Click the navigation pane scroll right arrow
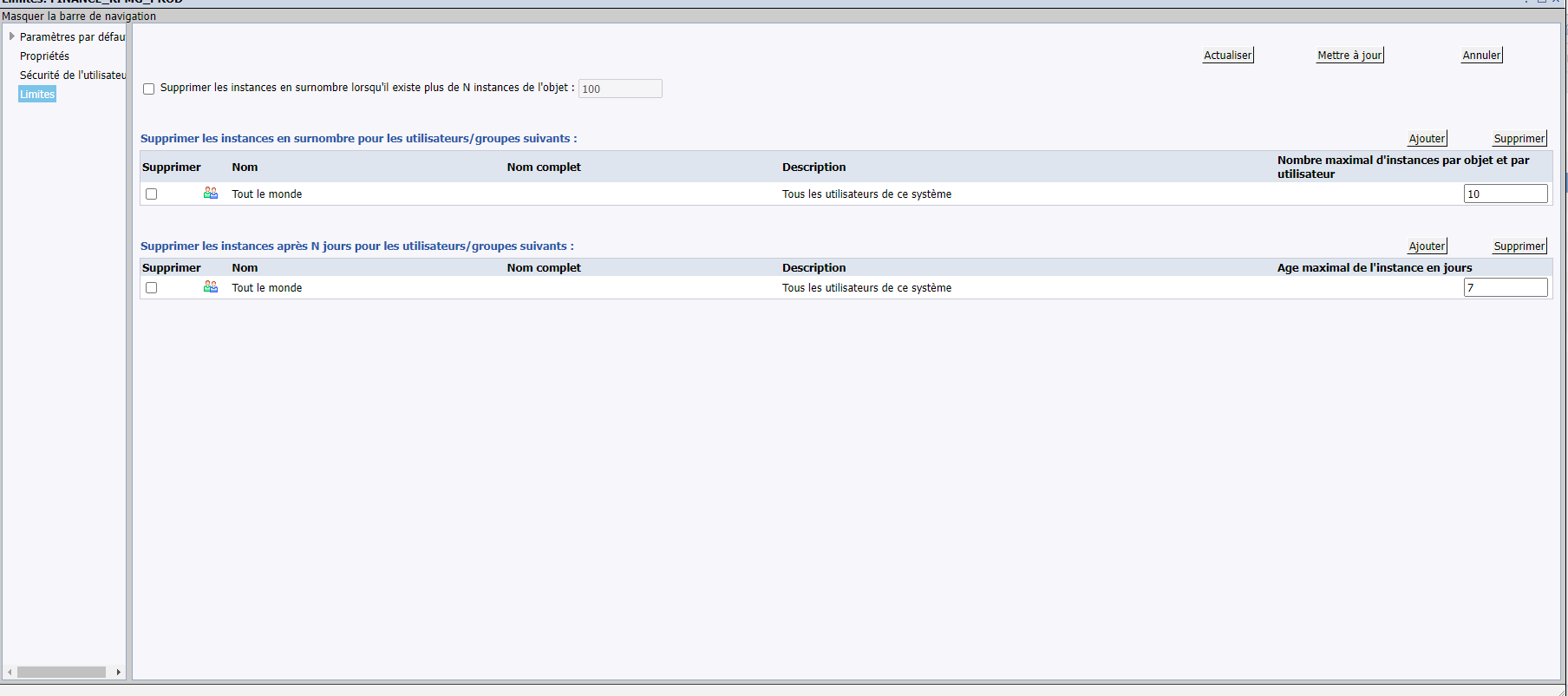 (x=118, y=672)
